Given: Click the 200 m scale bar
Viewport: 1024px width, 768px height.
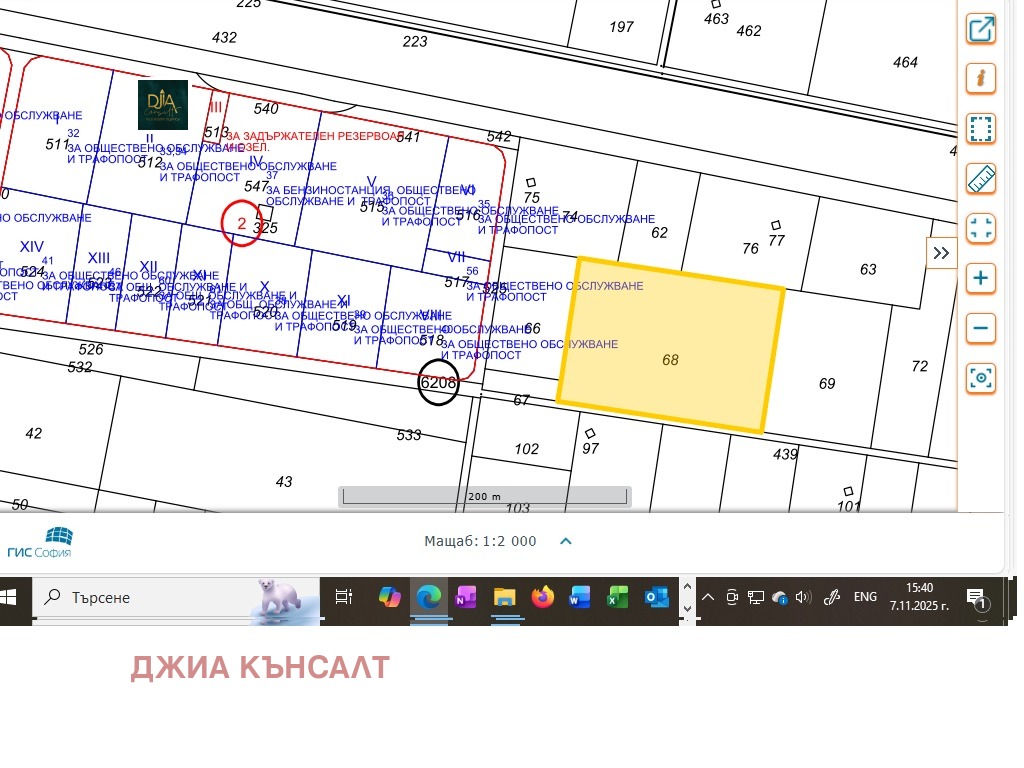Looking at the screenshot, I should coord(484,496).
